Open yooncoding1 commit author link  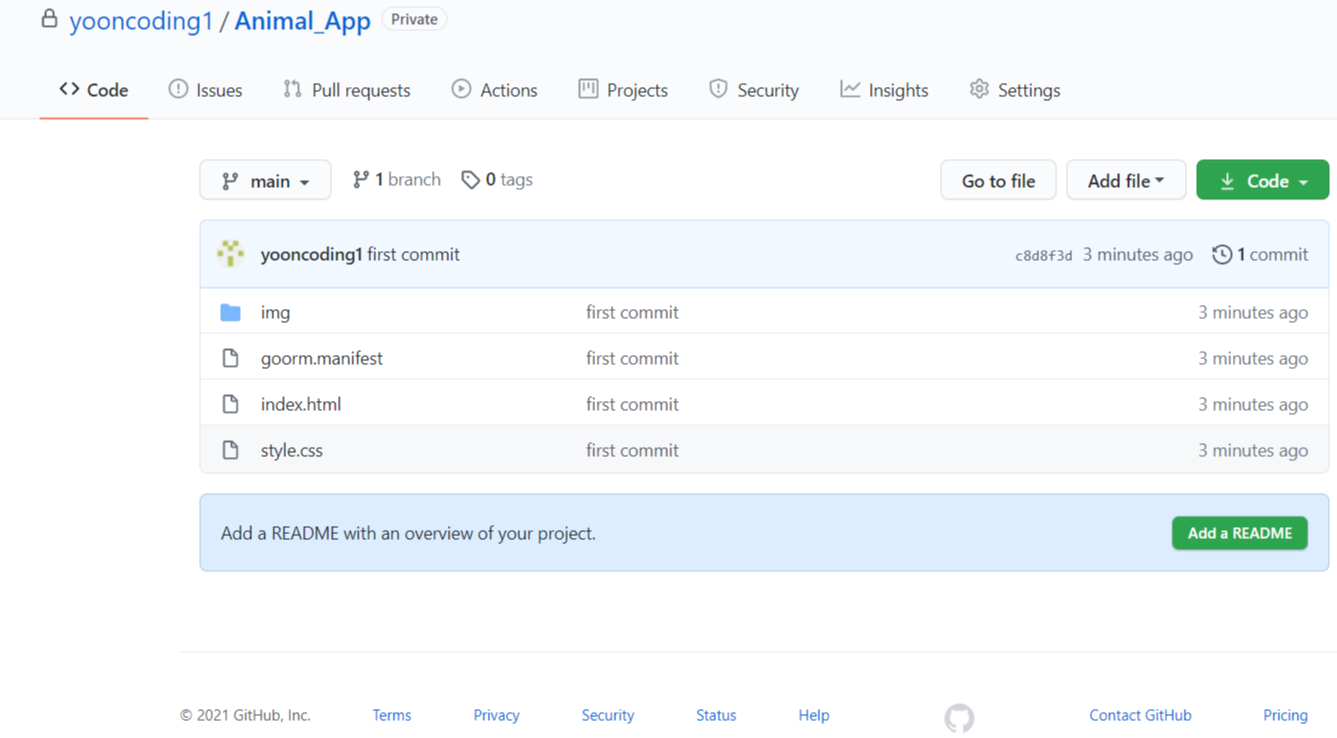click(x=311, y=254)
